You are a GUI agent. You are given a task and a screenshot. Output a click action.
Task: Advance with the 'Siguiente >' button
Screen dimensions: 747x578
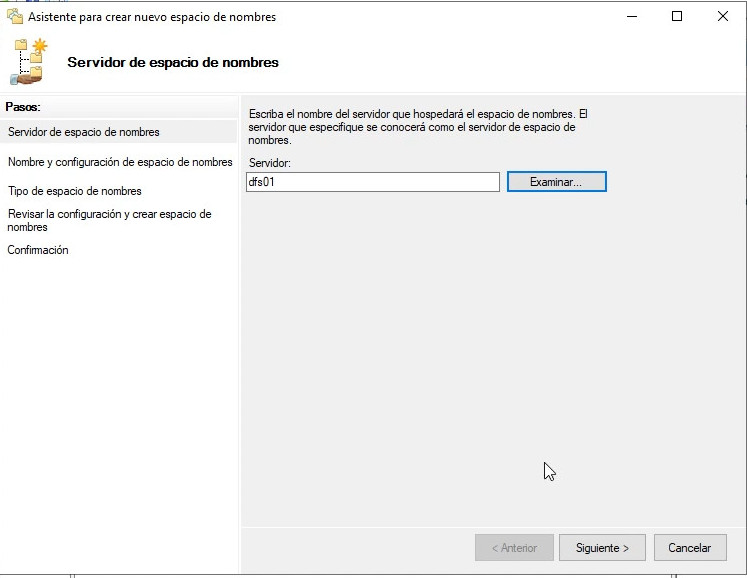602,548
